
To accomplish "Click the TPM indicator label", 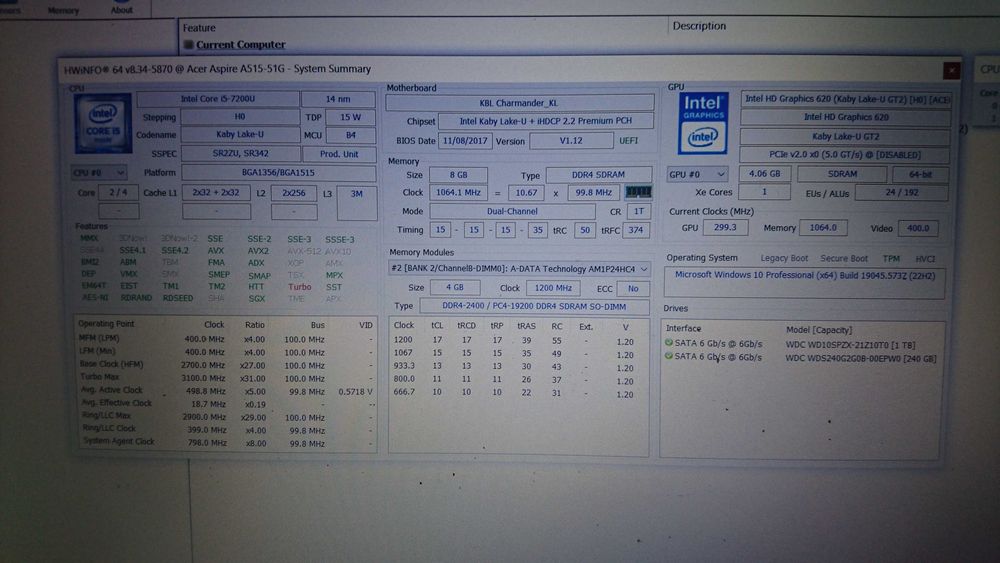I will [891, 258].
